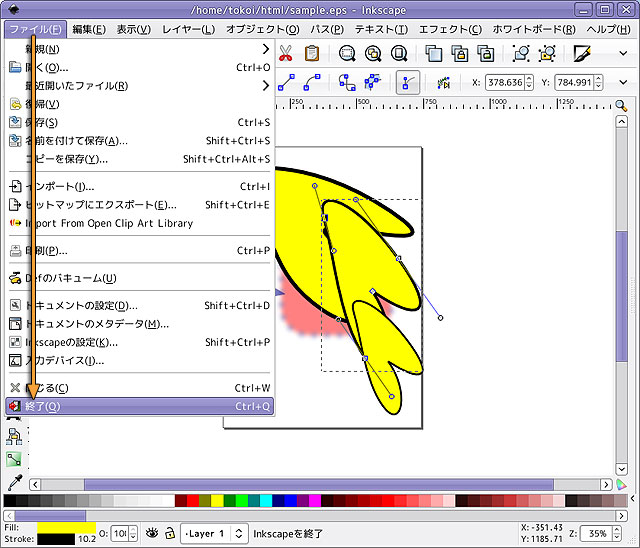The image size is (640, 548).
Task: Click the Cut scissors icon
Action: coord(286,53)
